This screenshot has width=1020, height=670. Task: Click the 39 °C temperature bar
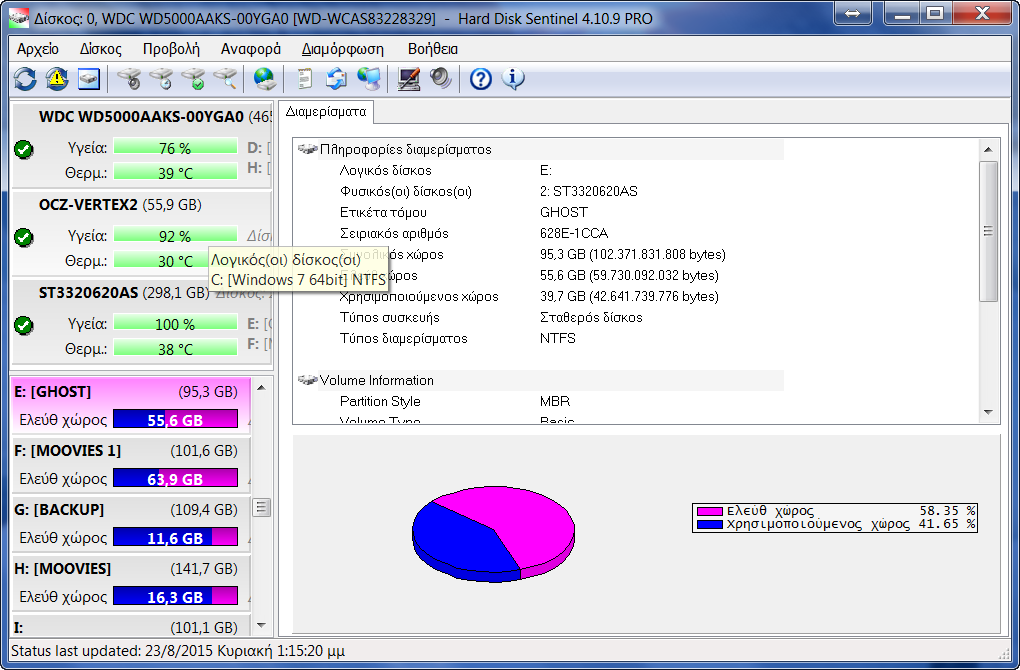coord(175,173)
